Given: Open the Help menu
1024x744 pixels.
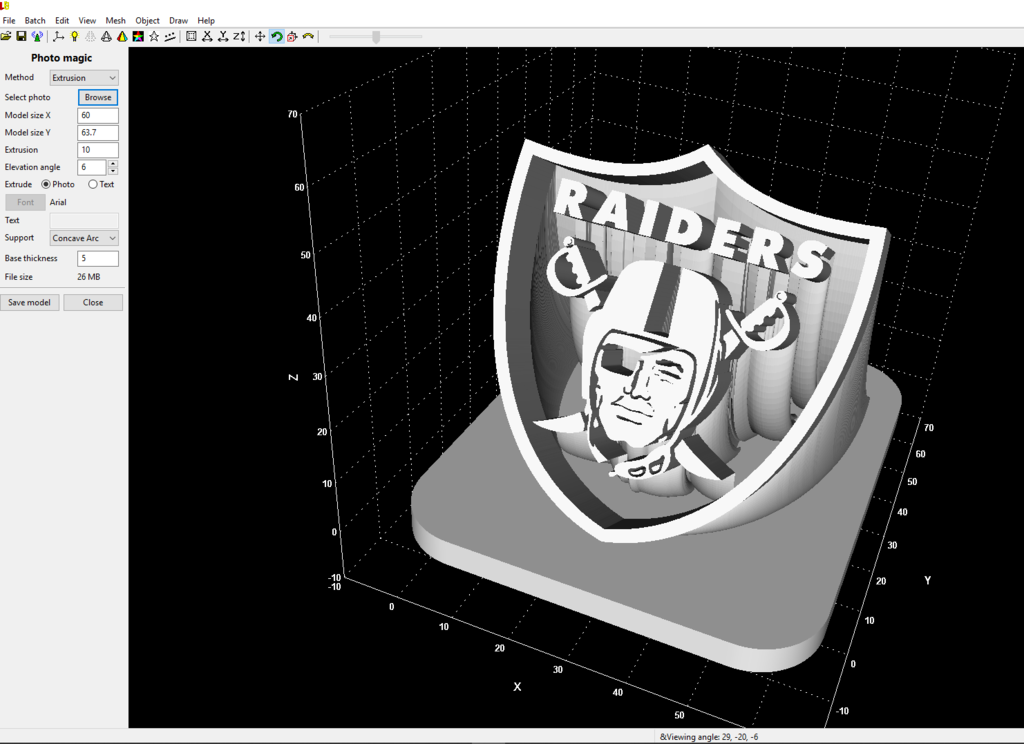Looking at the screenshot, I should pyautogui.click(x=206, y=20).
